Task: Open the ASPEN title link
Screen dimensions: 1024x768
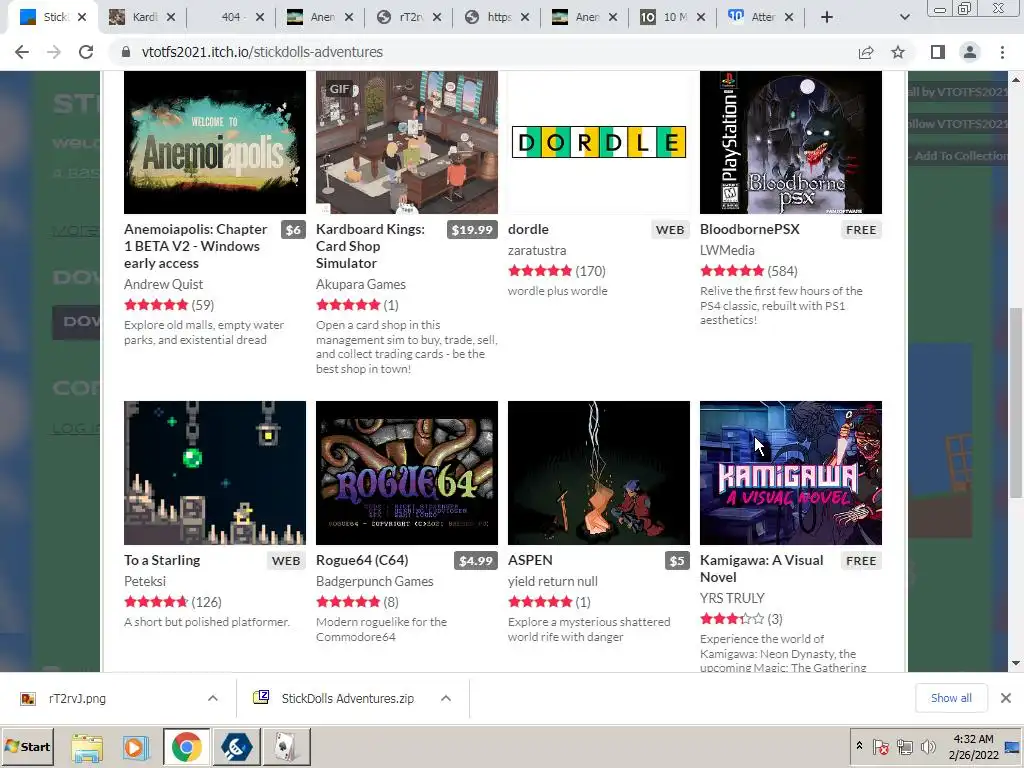Action: (530, 560)
